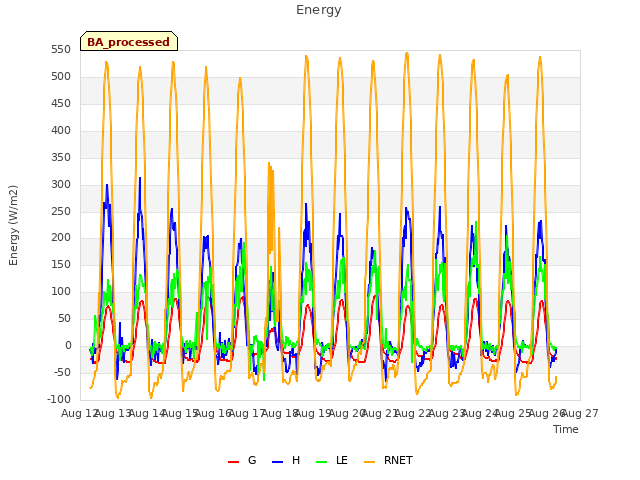Image resolution: width=640 pixels, height=480 pixels.
Task: Click the Aug 27 x-axis tick label
Action: pyautogui.click(x=580, y=413)
